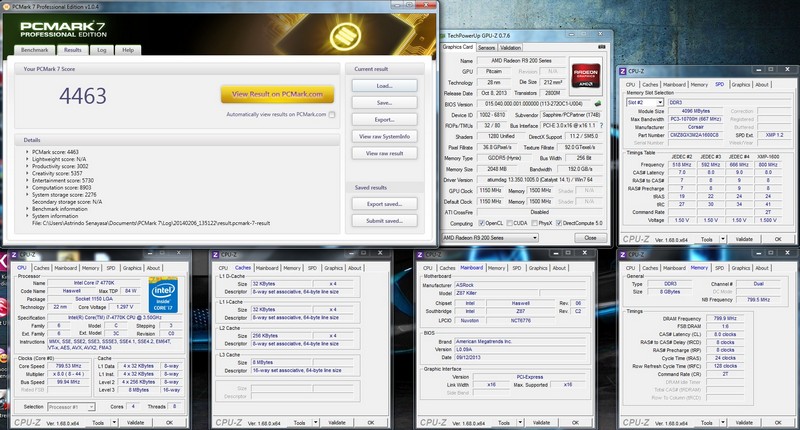800x430 pixels.
Task: Open Tools arrow in CPU-Z Mainboard window
Action: [520, 423]
